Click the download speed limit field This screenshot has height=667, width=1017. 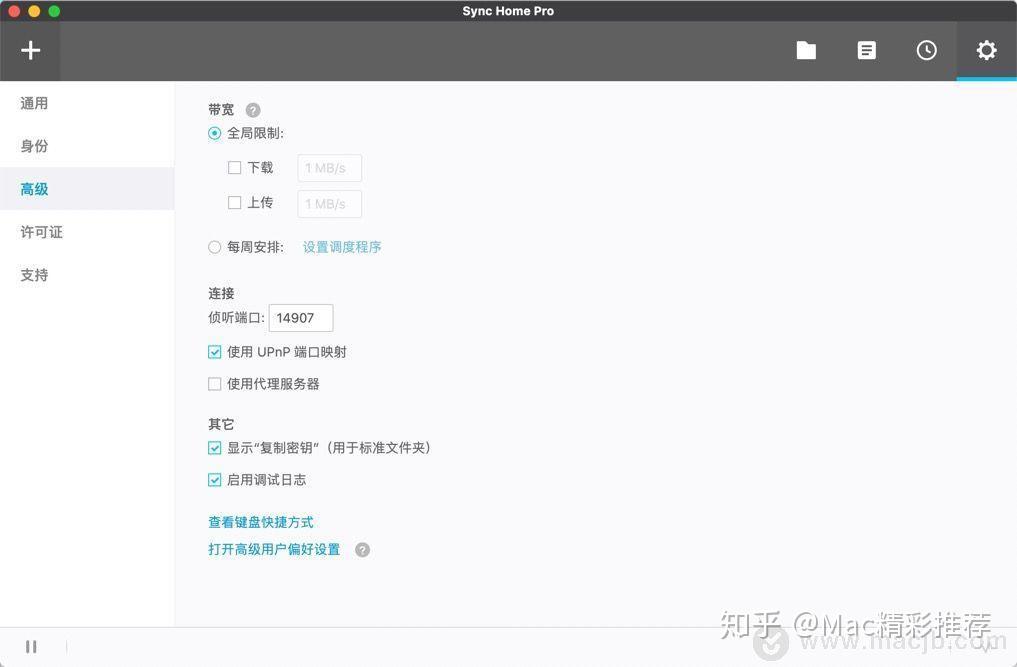point(329,168)
